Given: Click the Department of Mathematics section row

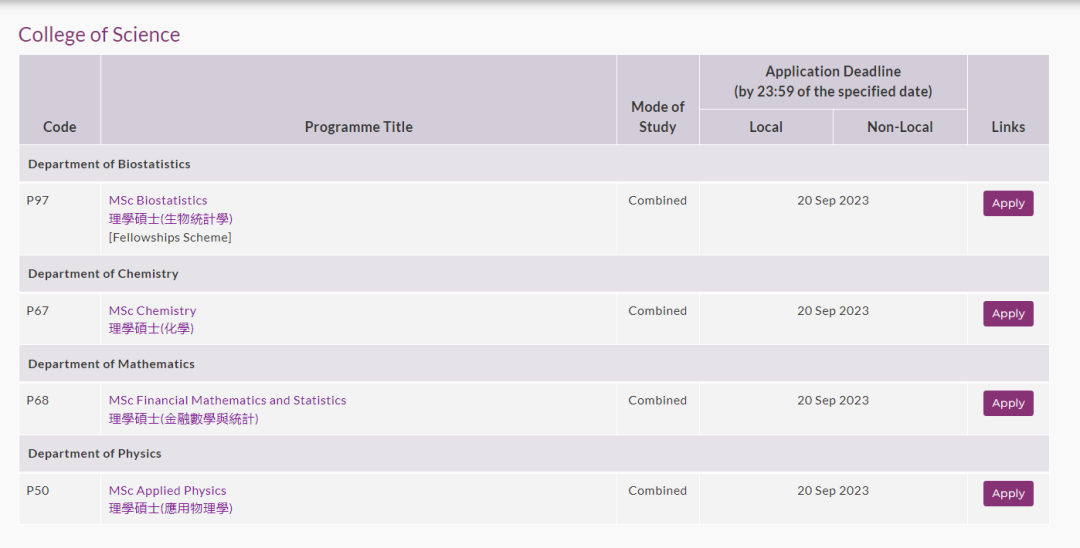Looking at the screenshot, I should [x=111, y=364].
